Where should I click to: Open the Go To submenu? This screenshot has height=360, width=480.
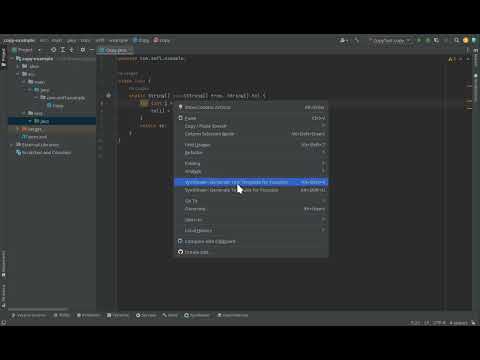point(251,201)
